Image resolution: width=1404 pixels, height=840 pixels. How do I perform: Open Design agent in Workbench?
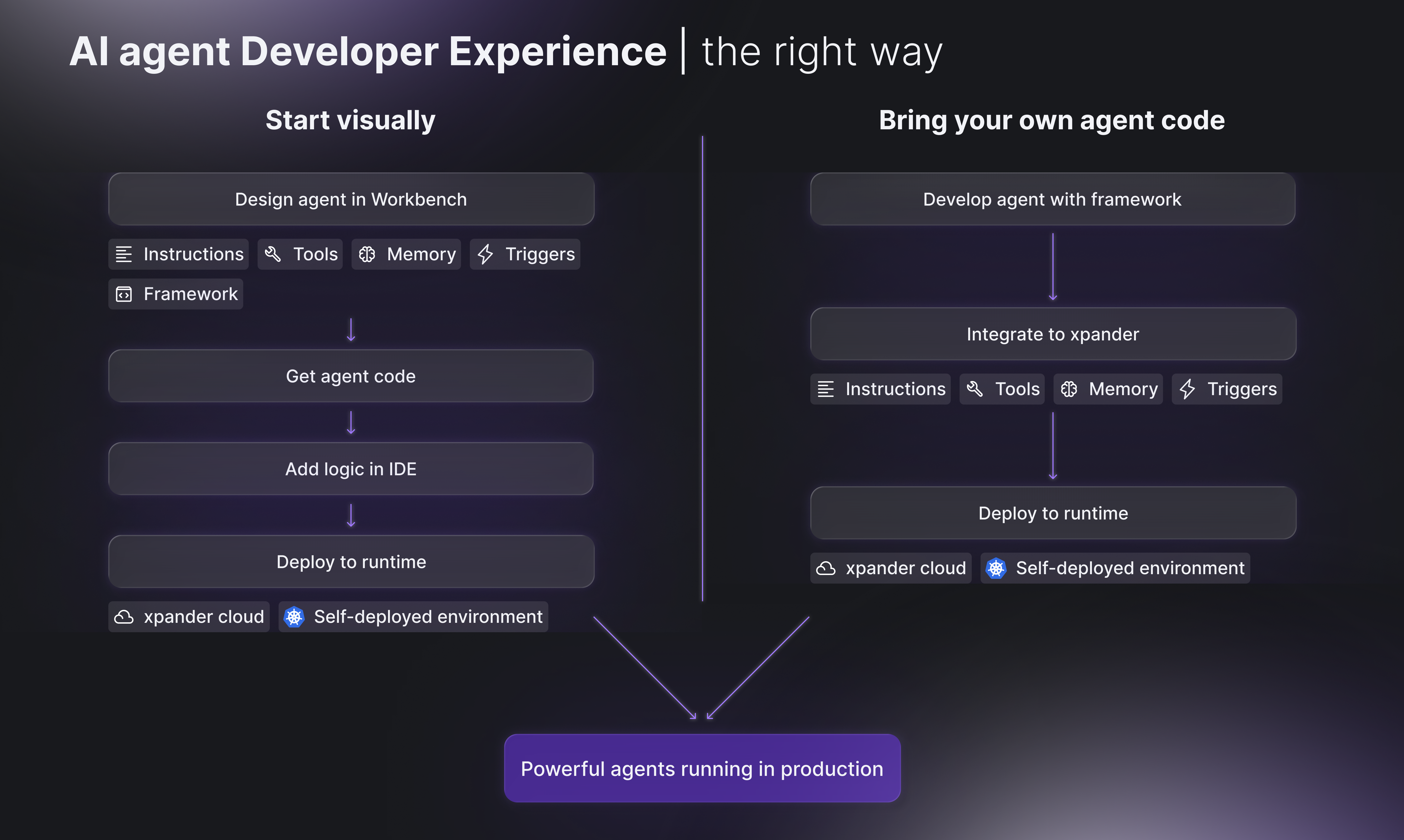[351, 199]
